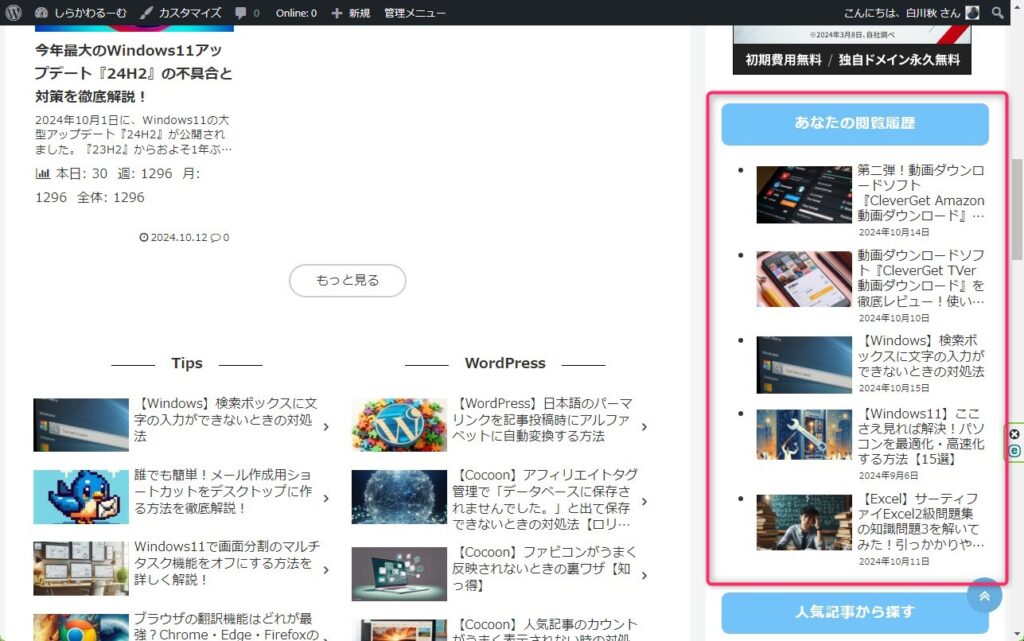
Task: Click the search magnifier icon in admin bar
Action: coord(997,13)
